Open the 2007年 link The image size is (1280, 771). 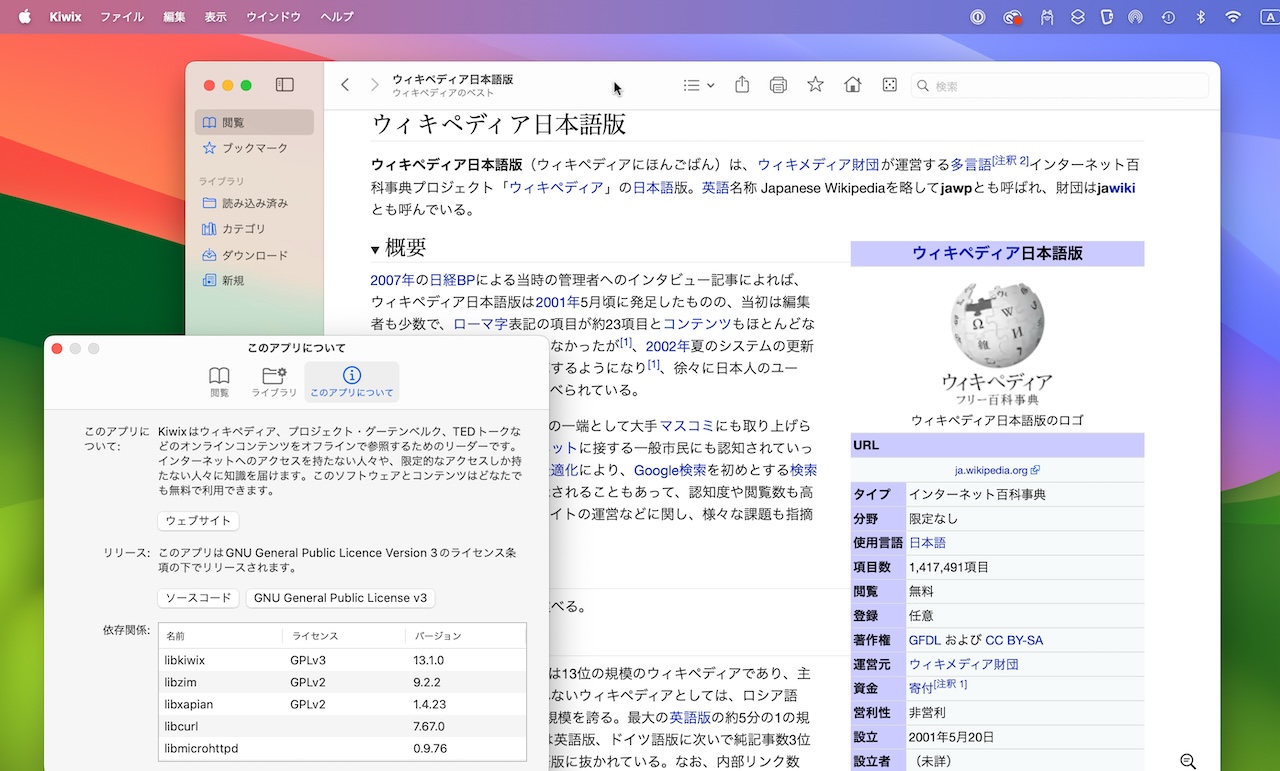[392, 280]
